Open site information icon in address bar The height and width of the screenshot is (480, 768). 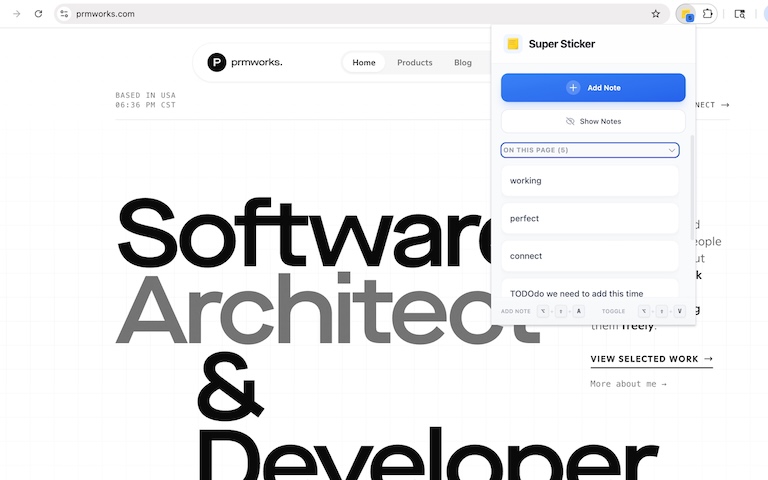click(64, 14)
